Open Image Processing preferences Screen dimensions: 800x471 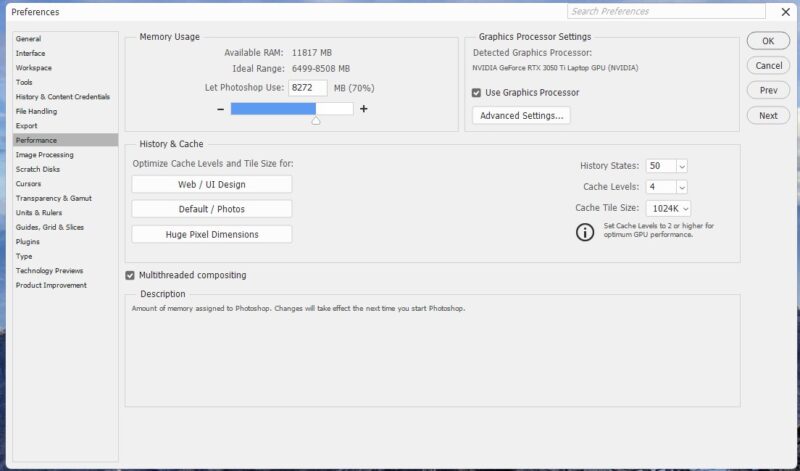coord(65,155)
